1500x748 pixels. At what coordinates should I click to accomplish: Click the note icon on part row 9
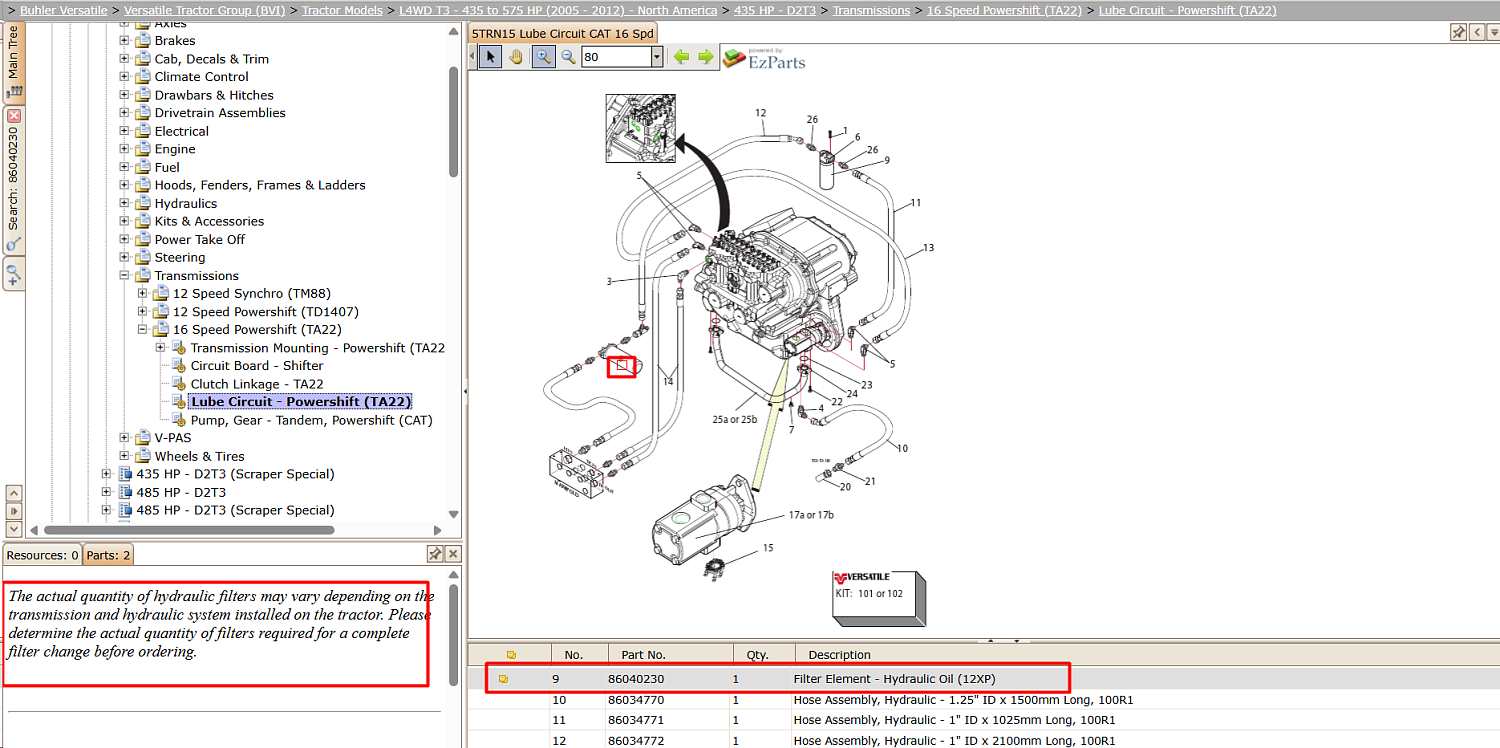pos(503,679)
